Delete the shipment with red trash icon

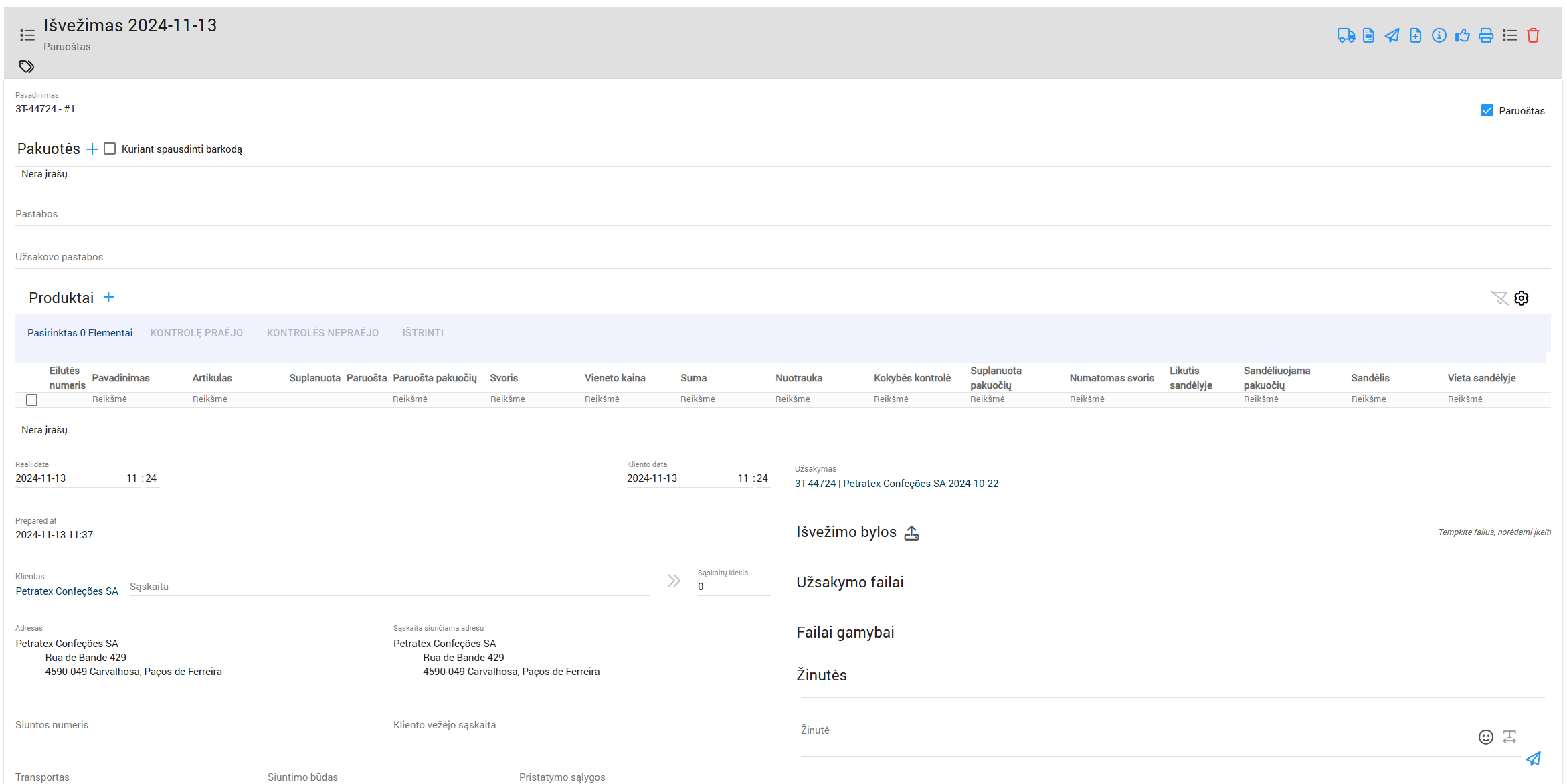pos(1533,35)
